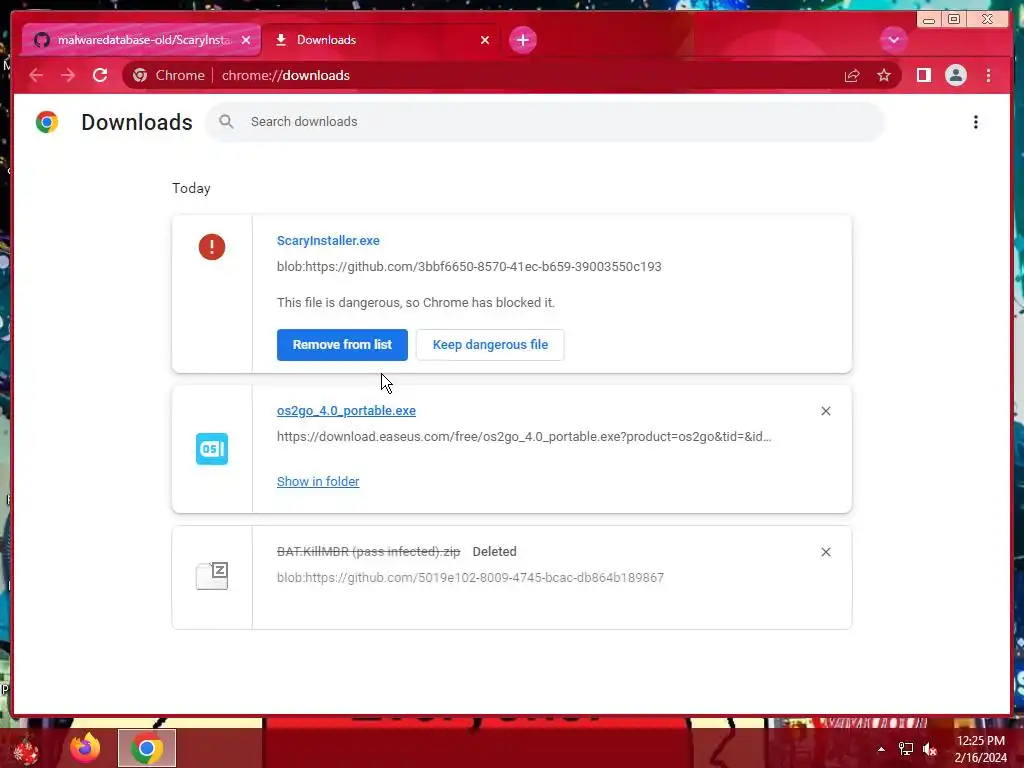
Task: Restore down the Chrome window
Action: coord(953,20)
